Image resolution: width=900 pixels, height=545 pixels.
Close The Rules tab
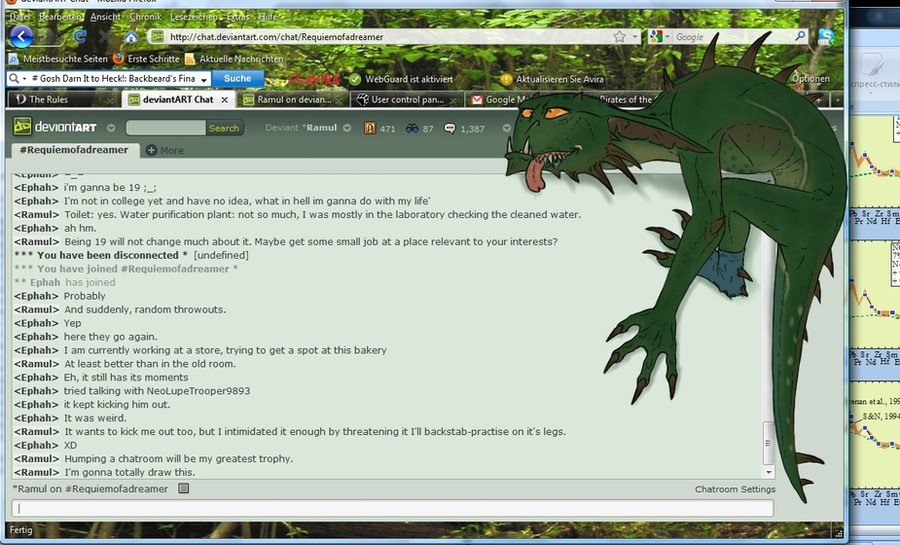pyautogui.click(x=109, y=100)
